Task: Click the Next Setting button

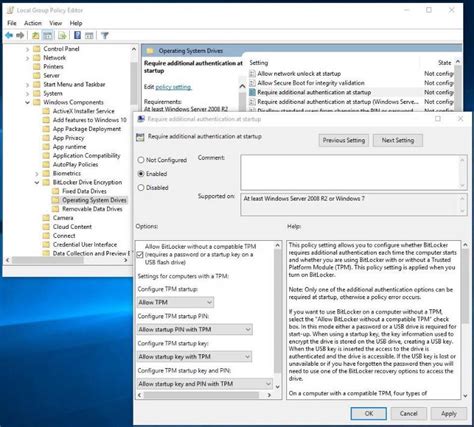Action: [398, 140]
